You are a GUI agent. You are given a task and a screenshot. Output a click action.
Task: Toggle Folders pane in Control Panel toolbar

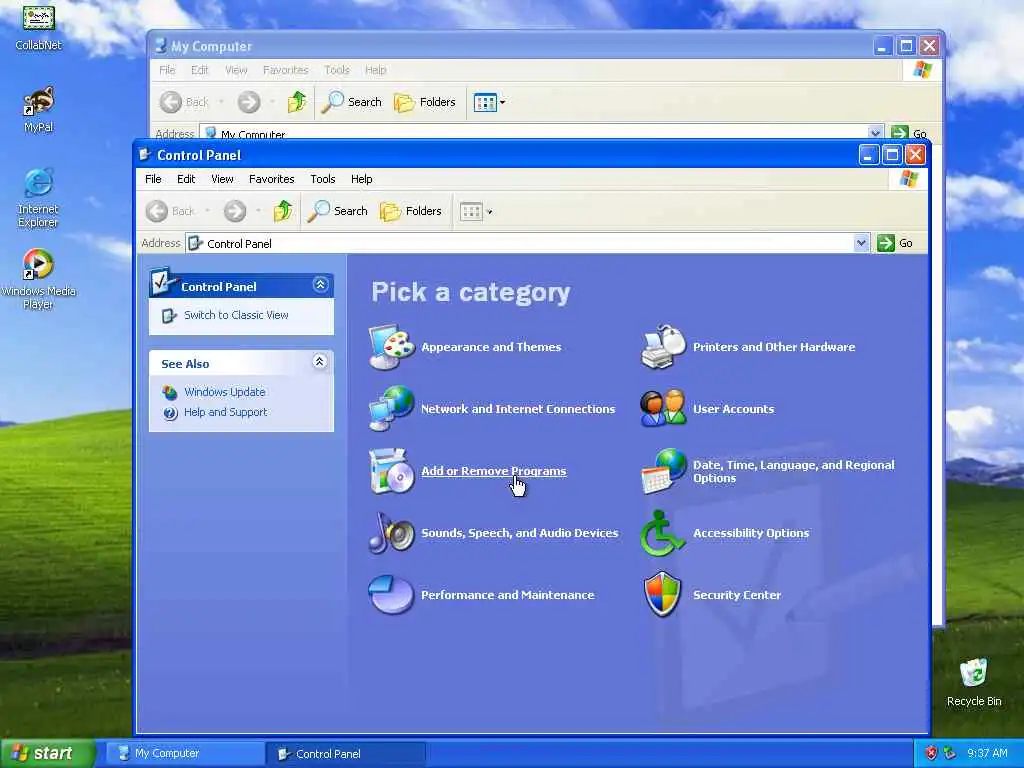(411, 211)
